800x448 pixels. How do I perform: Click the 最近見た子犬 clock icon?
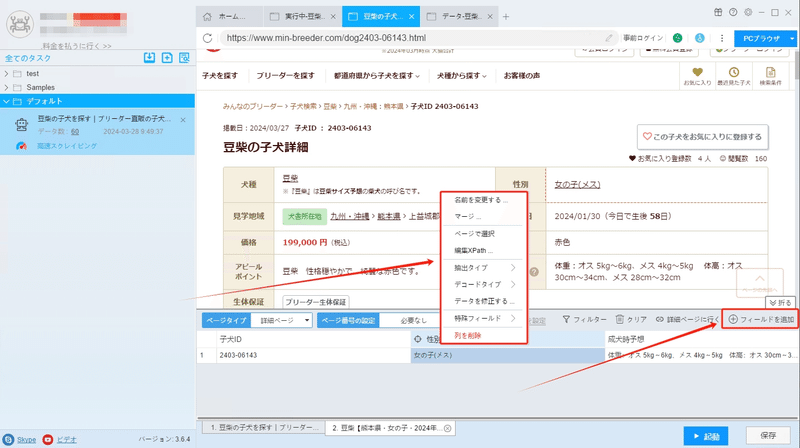(x=734, y=72)
